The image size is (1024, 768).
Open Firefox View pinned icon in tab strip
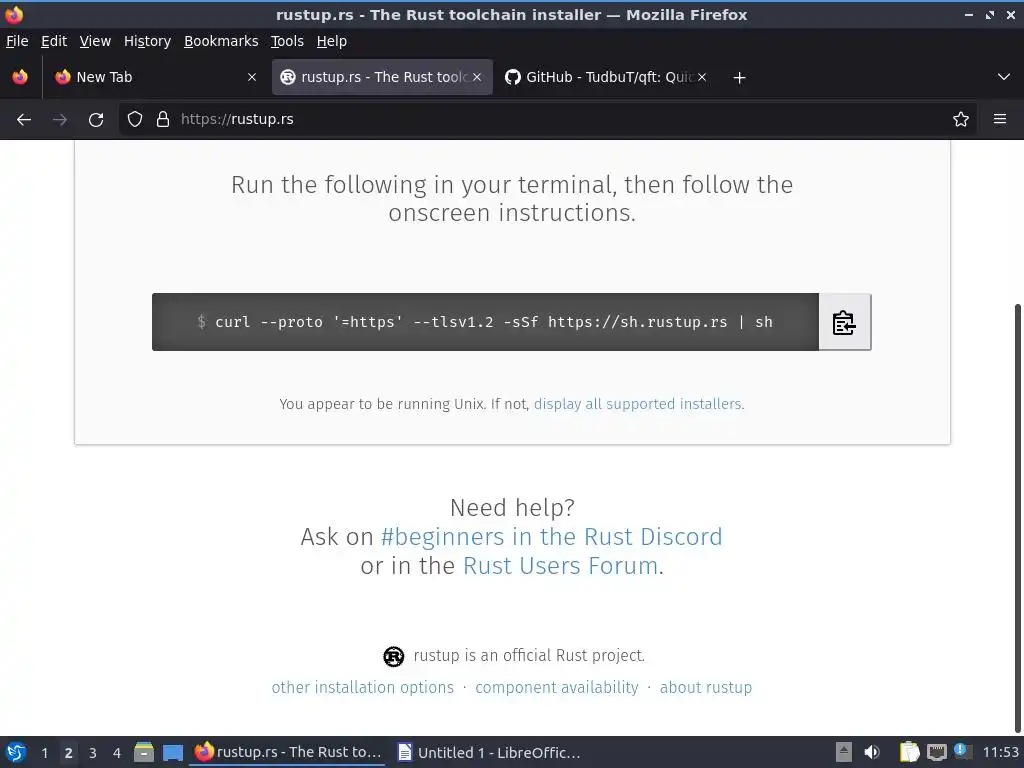[x=20, y=77]
